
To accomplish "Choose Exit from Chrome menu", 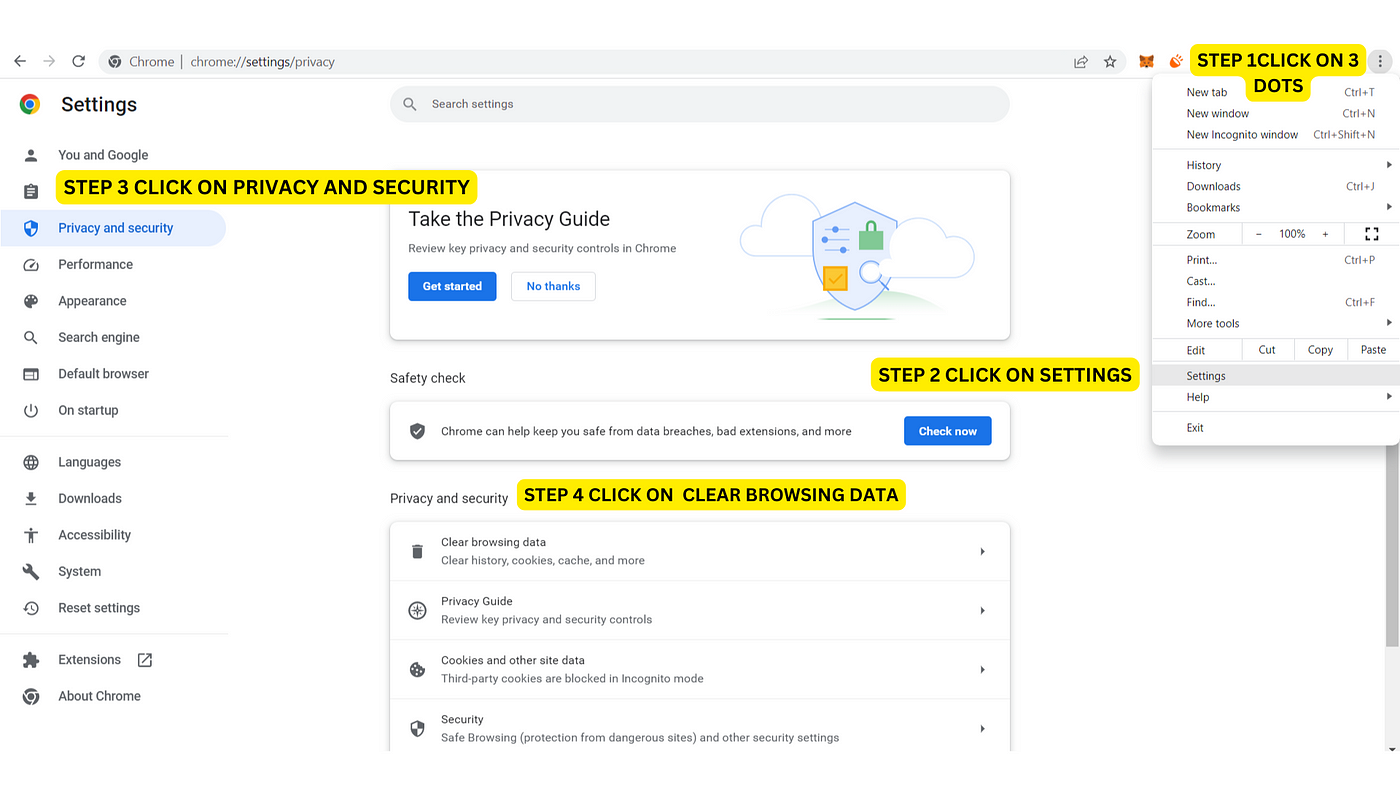I will [x=1275, y=427].
